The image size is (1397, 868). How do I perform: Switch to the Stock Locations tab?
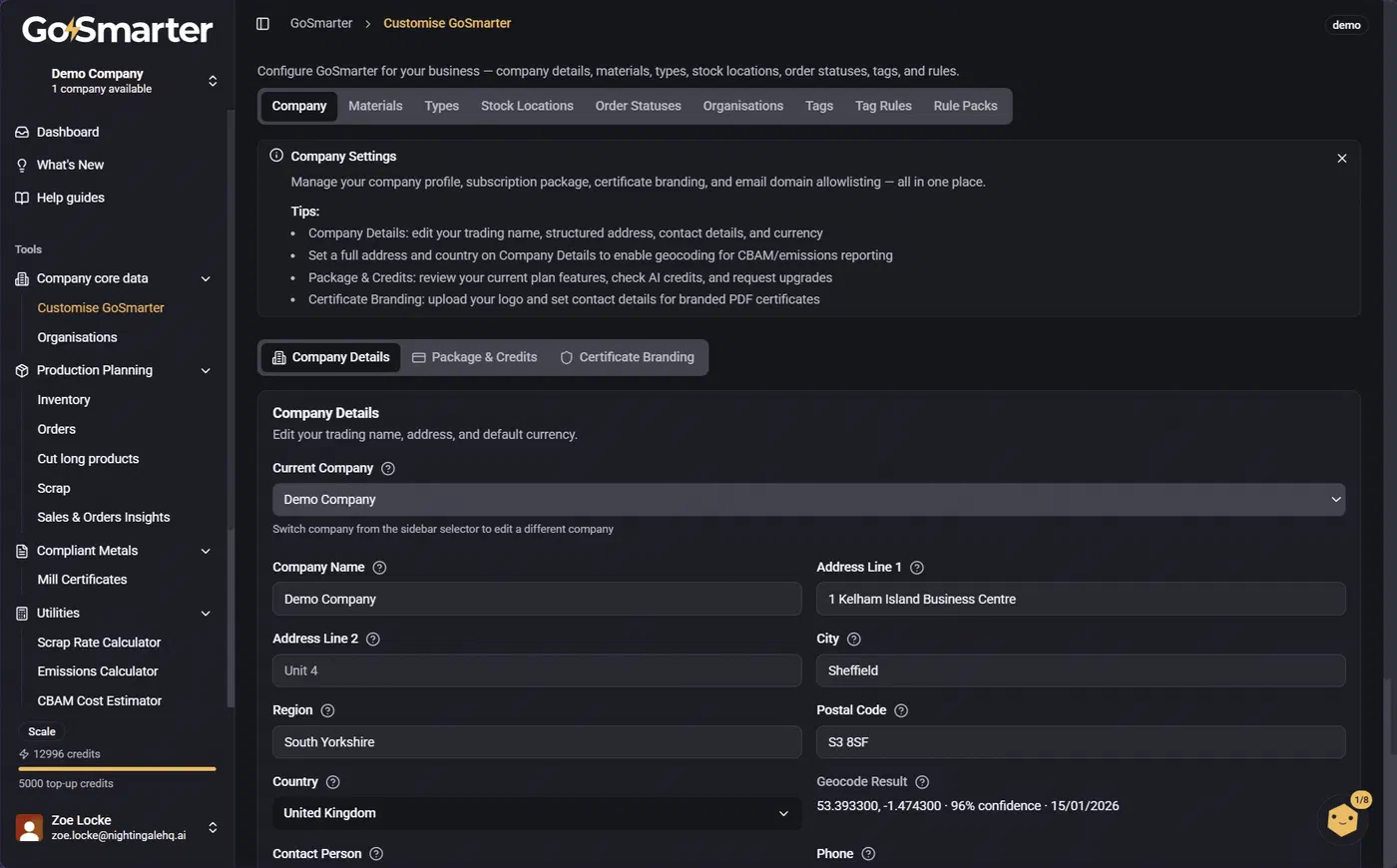pyautogui.click(x=527, y=106)
